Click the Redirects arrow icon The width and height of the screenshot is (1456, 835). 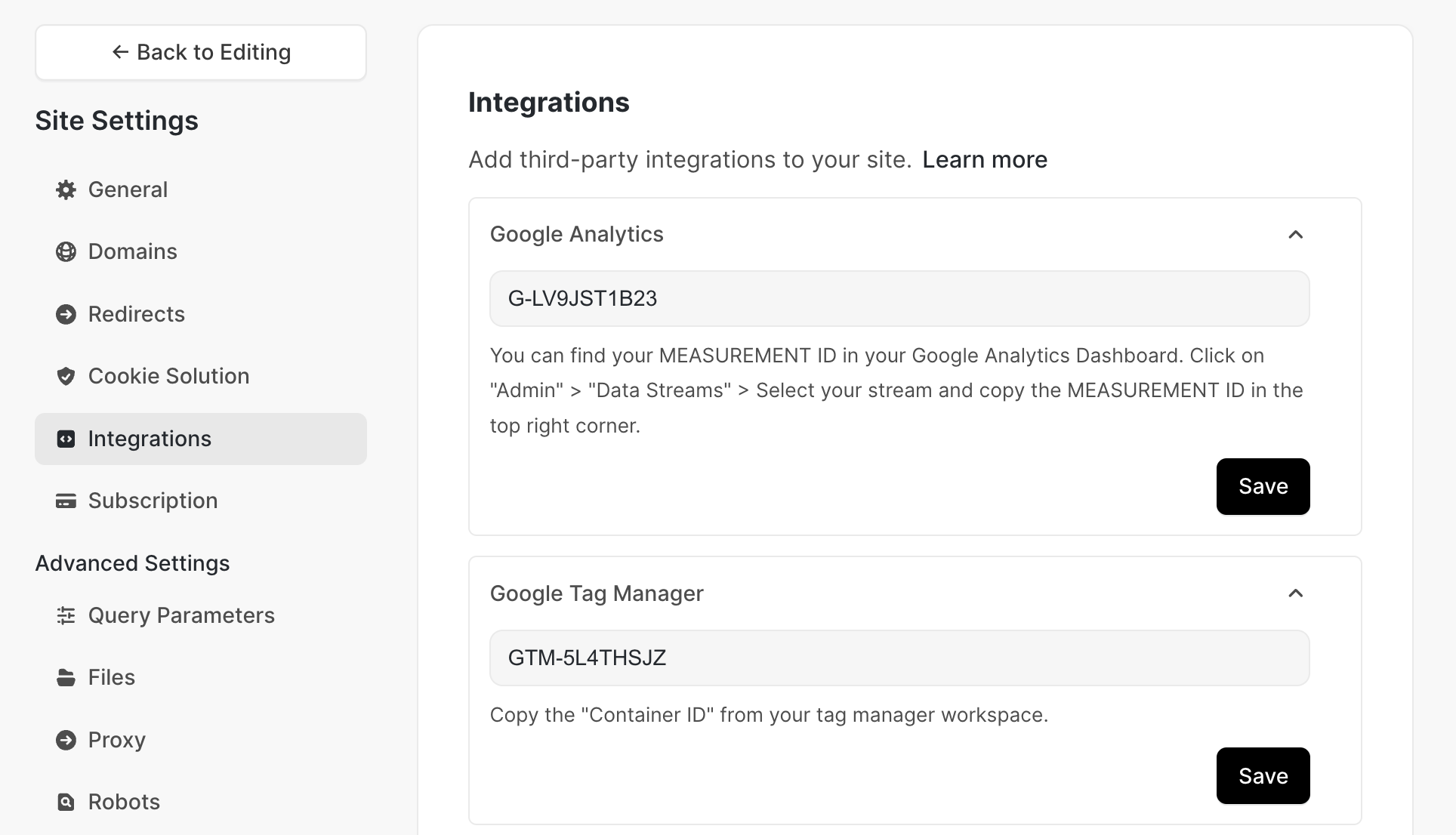66,314
